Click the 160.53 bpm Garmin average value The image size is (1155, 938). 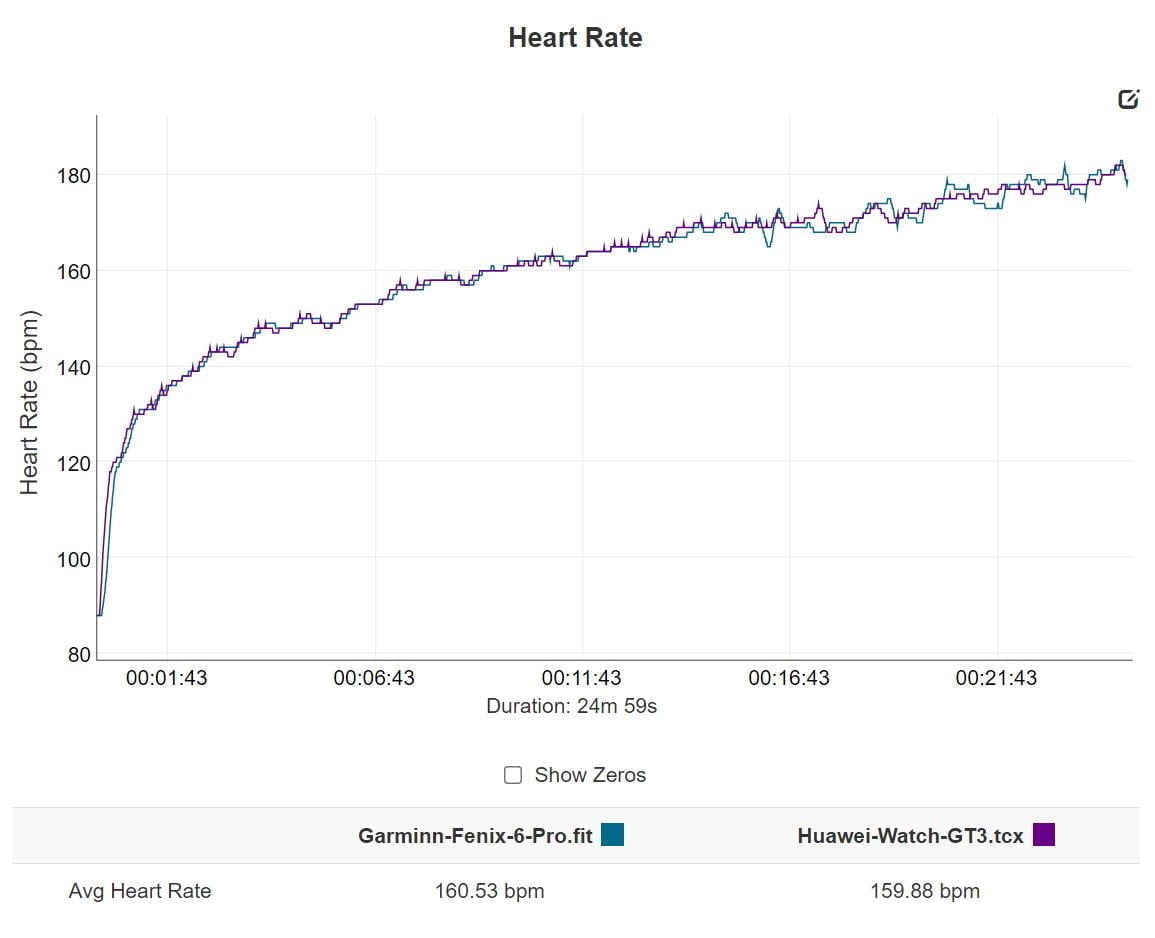(490, 891)
